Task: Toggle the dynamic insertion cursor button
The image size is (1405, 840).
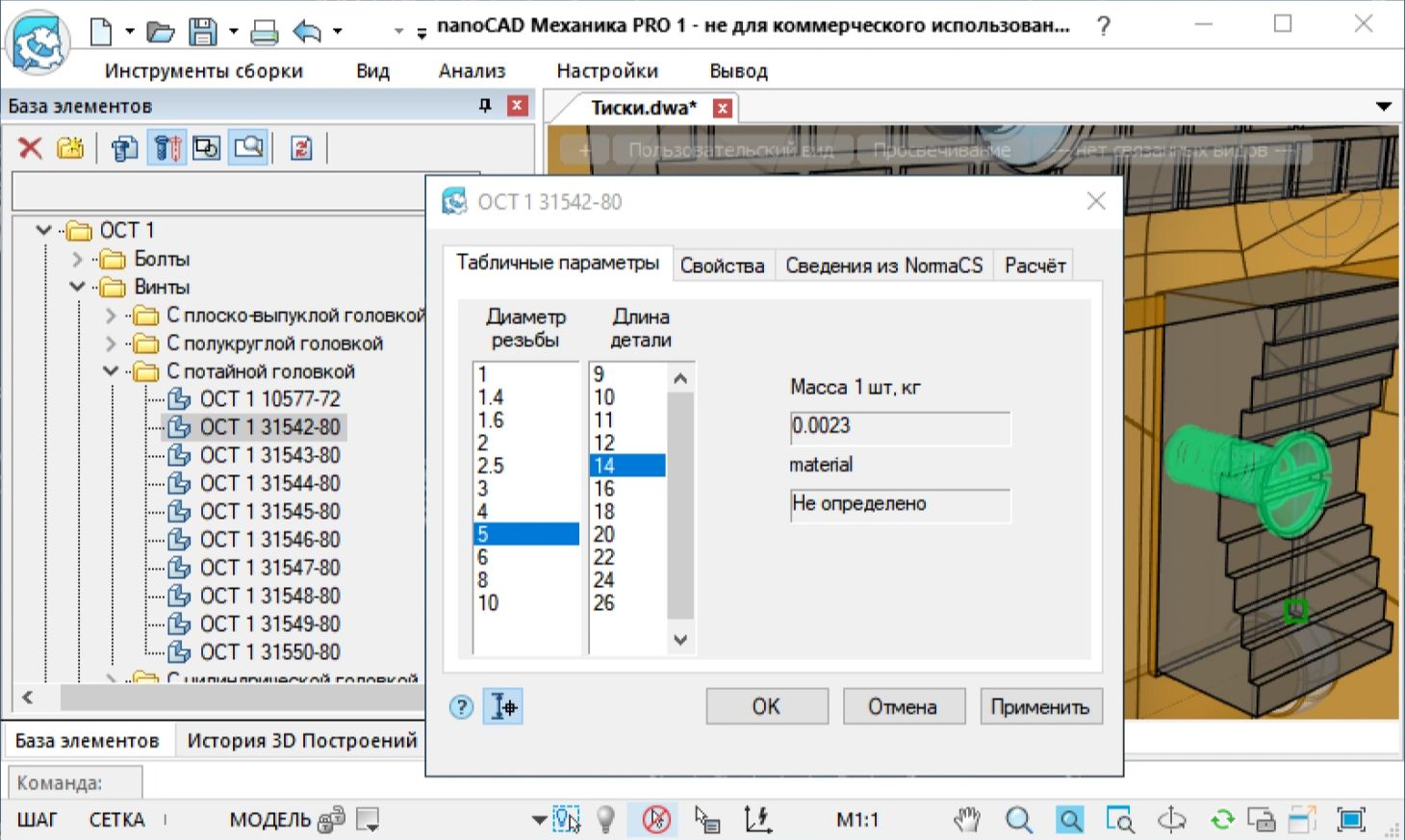Action: pos(502,707)
